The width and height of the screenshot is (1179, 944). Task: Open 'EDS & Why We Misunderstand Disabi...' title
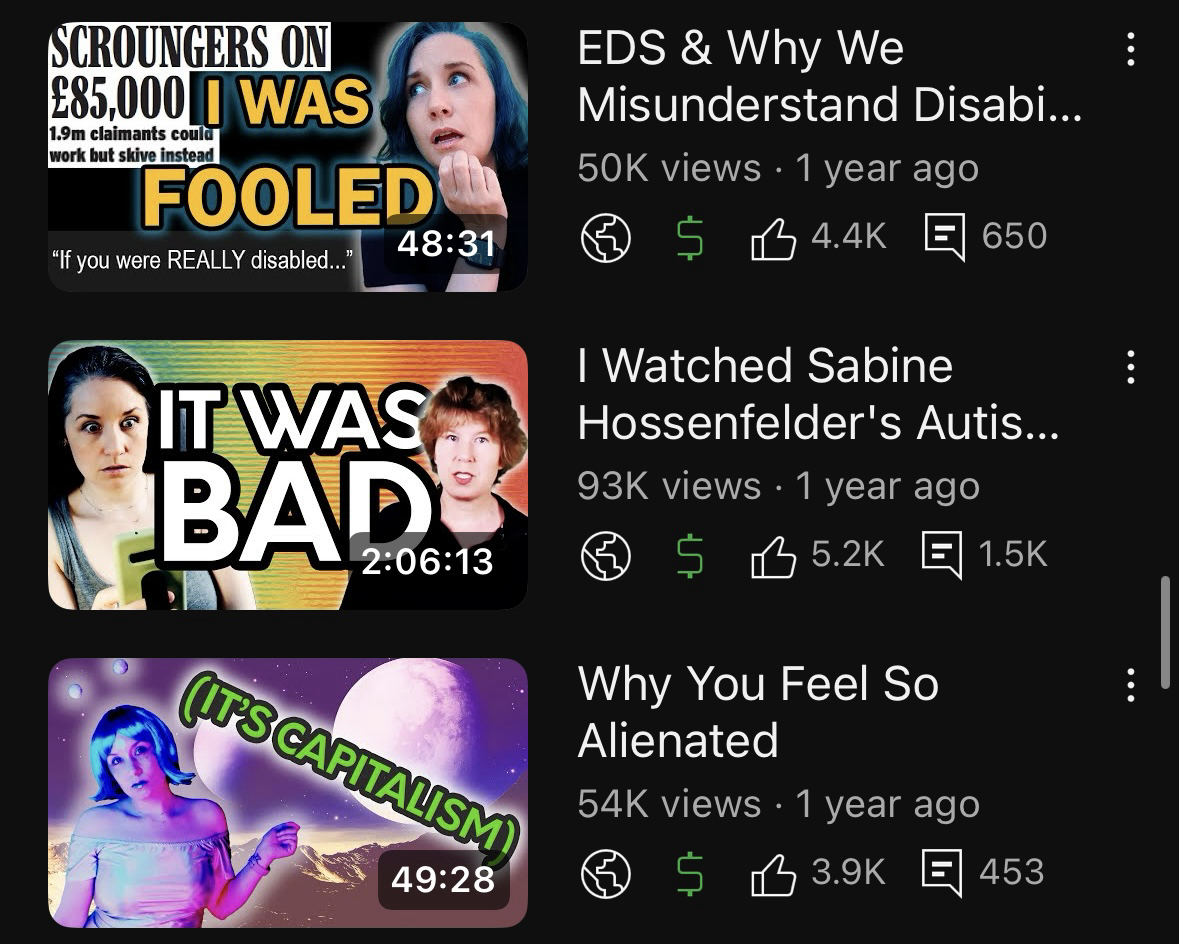point(829,76)
